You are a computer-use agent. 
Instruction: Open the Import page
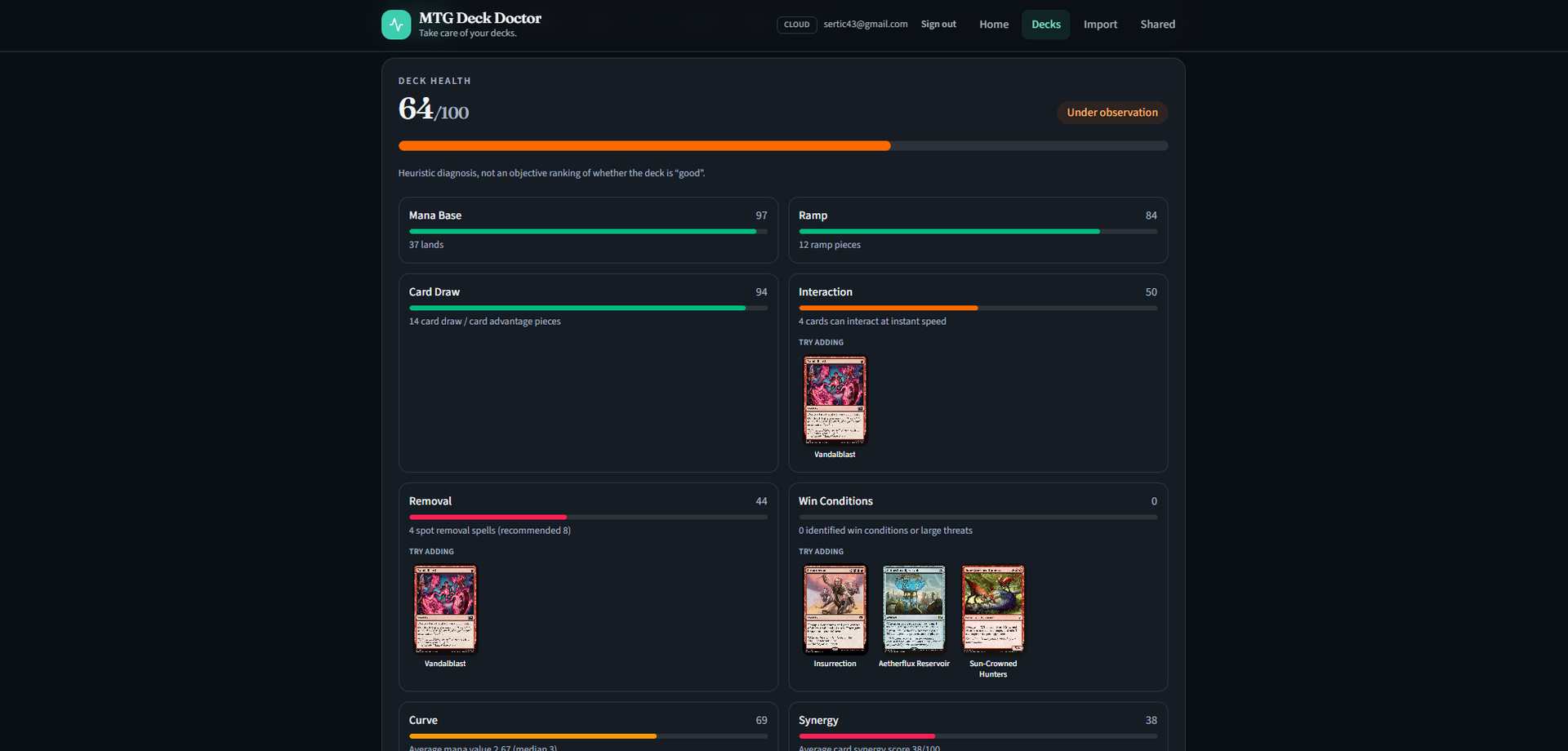1100,24
